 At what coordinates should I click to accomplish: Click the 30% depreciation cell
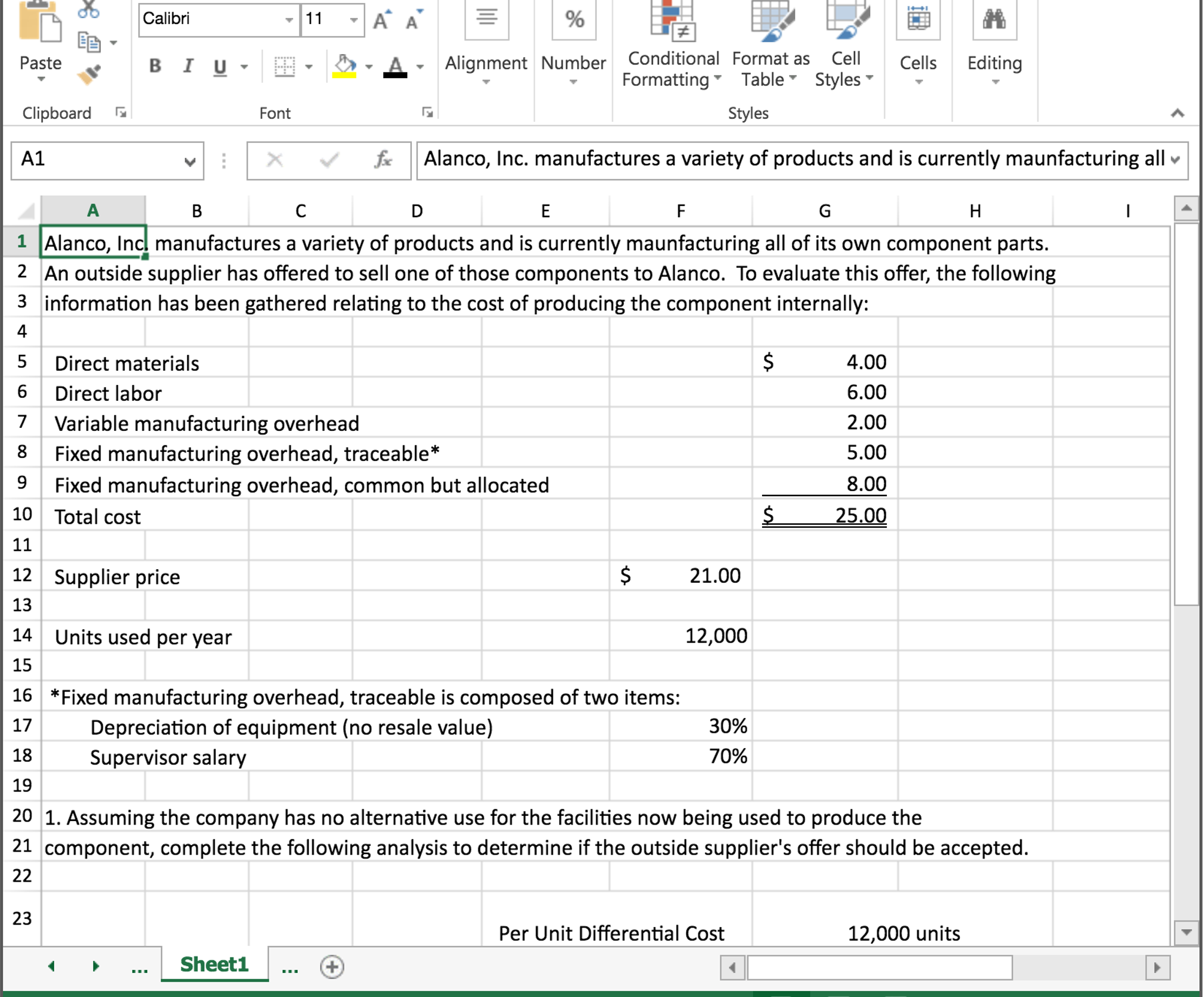coord(681,726)
